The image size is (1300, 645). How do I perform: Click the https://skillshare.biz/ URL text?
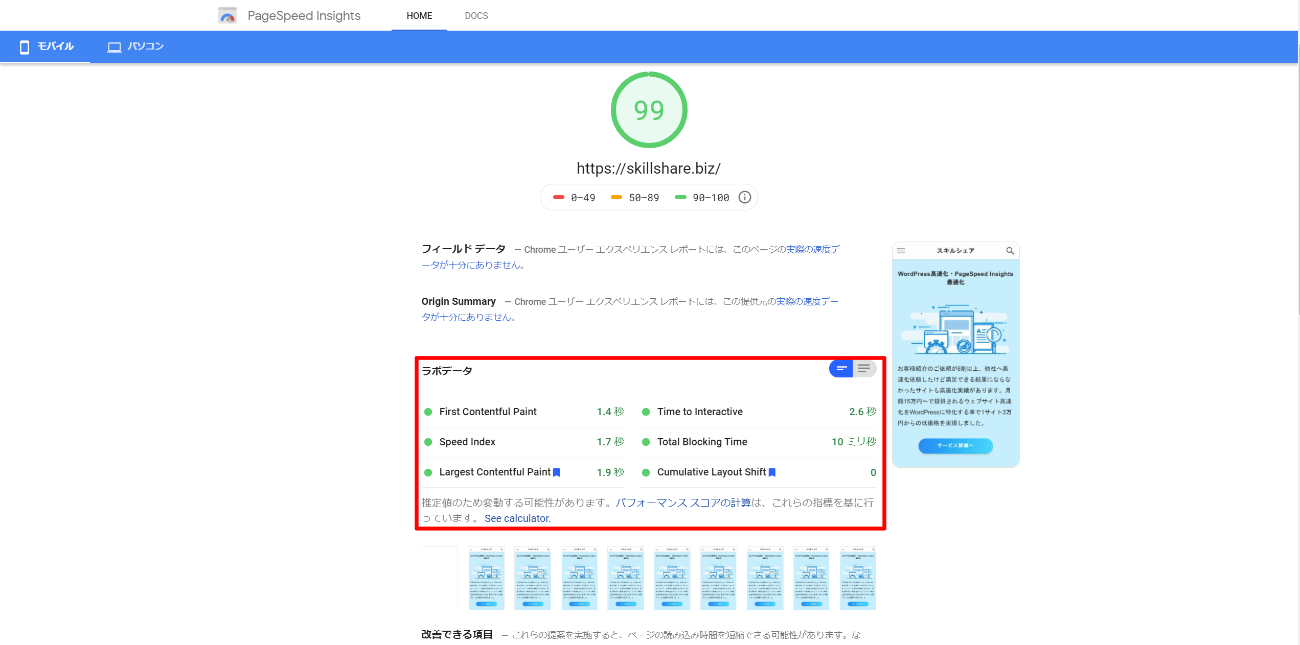(649, 169)
